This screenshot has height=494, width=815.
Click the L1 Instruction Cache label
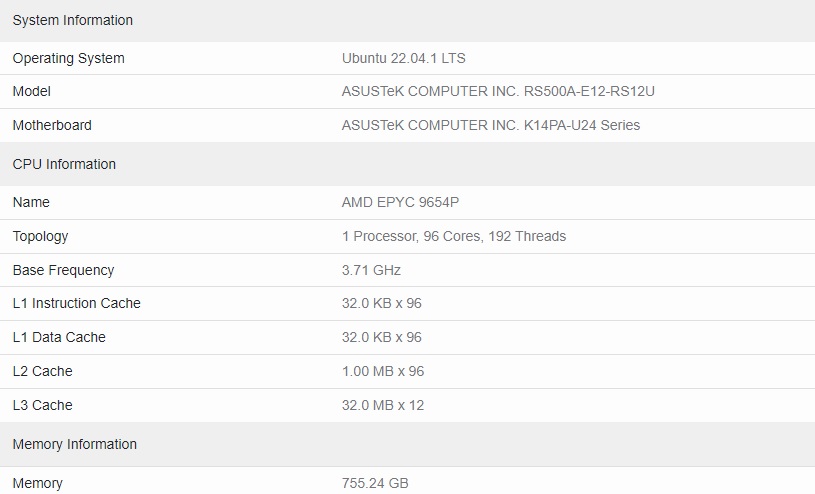[x=76, y=303]
